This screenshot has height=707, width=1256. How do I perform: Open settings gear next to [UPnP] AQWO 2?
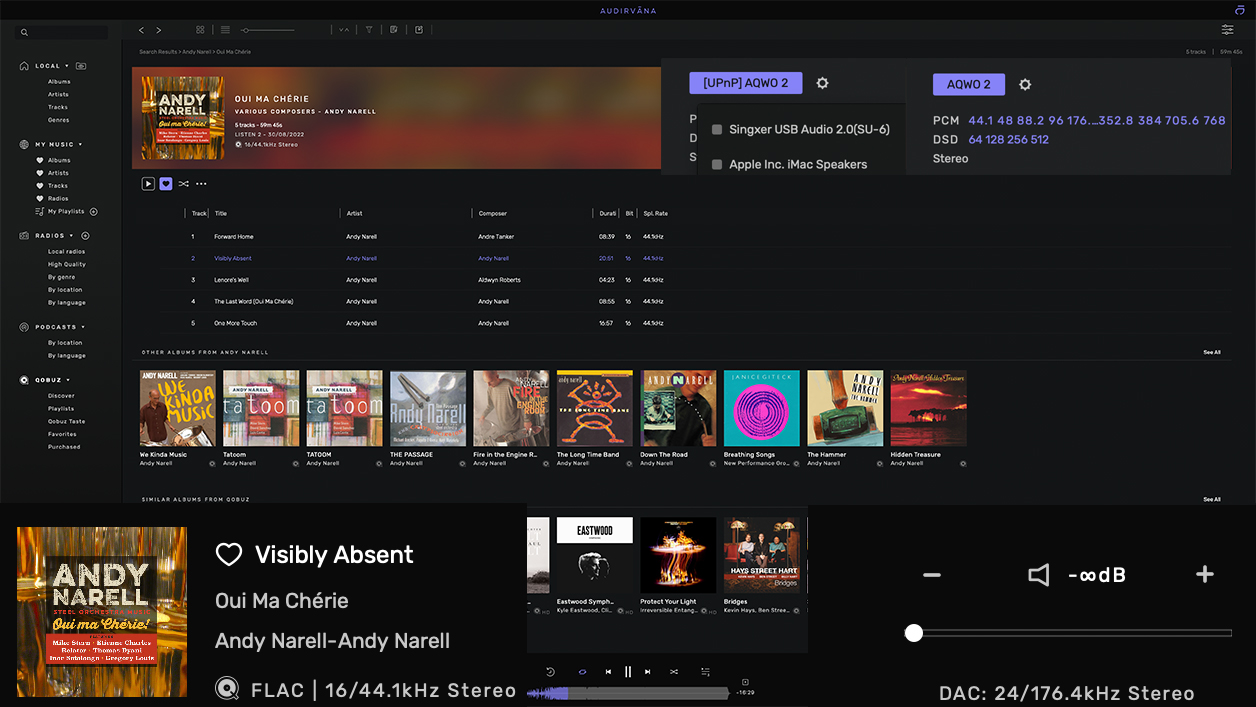[822, 84]
